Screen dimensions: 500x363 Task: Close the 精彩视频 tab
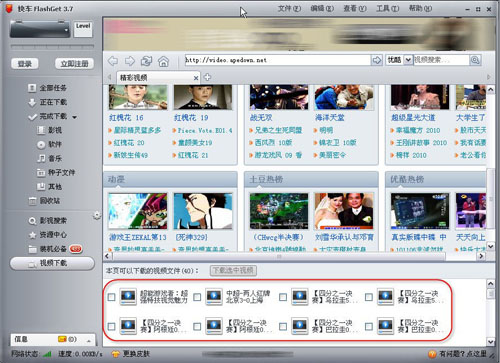(x=196, y=78)
